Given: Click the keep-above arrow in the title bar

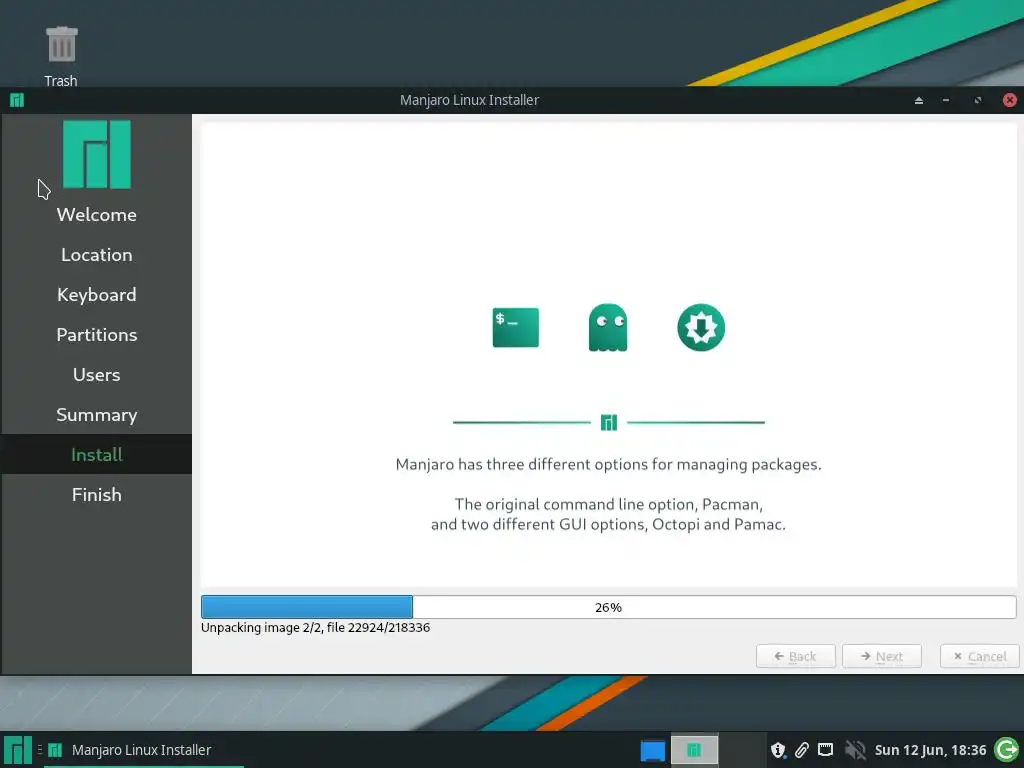Looking at the screenshot, I should (919, 100).
